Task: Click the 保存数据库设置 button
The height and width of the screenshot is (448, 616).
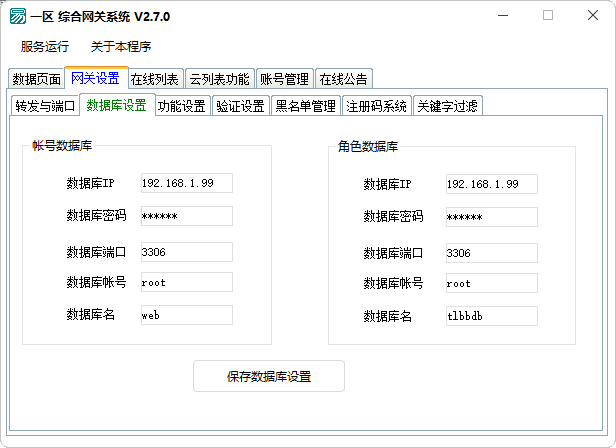Action: [269, 377]
